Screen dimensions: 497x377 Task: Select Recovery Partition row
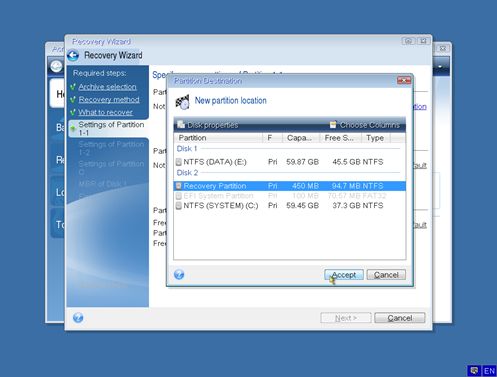289,186
